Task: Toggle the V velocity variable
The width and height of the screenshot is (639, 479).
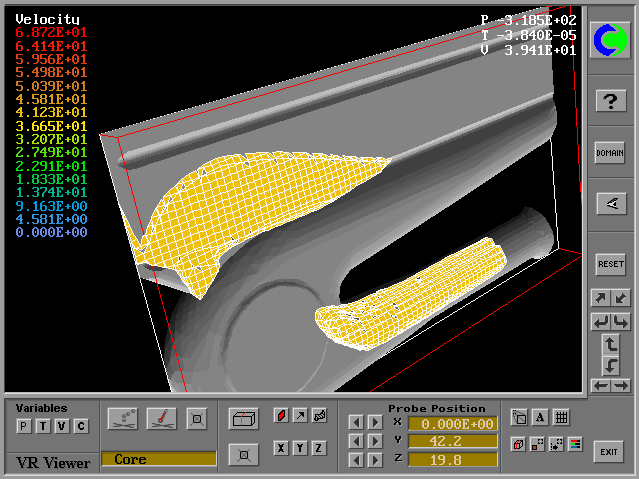Action: pos(62,427)
